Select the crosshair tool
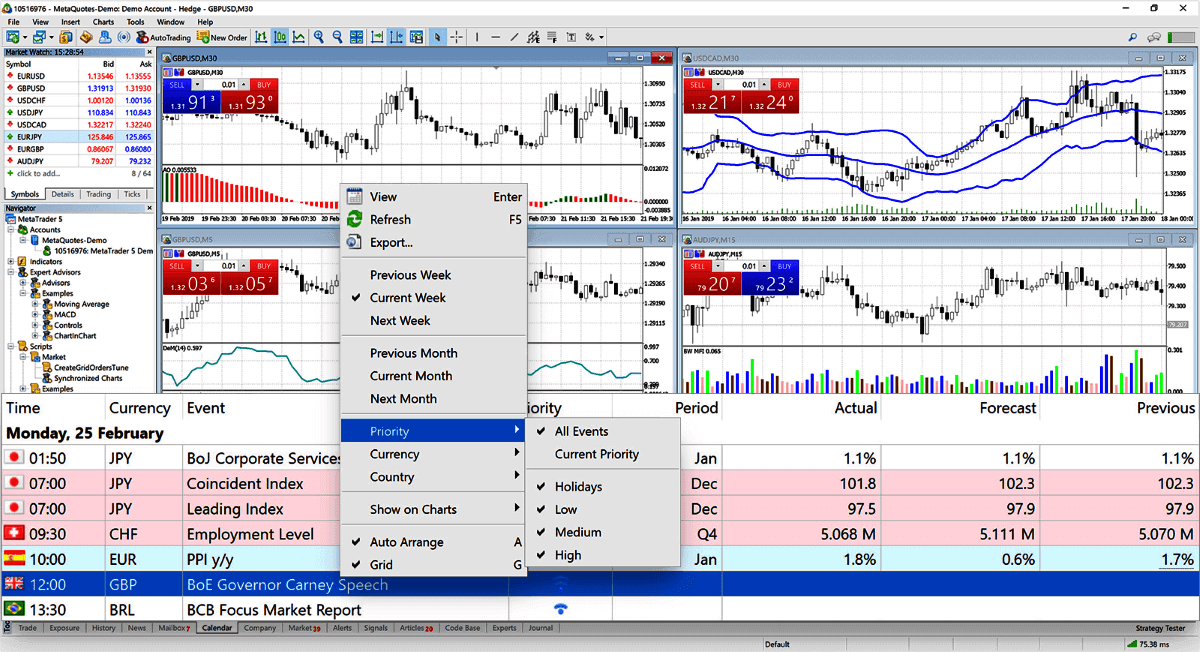This screenshot has width=1200, height=652. pos(456,37)
